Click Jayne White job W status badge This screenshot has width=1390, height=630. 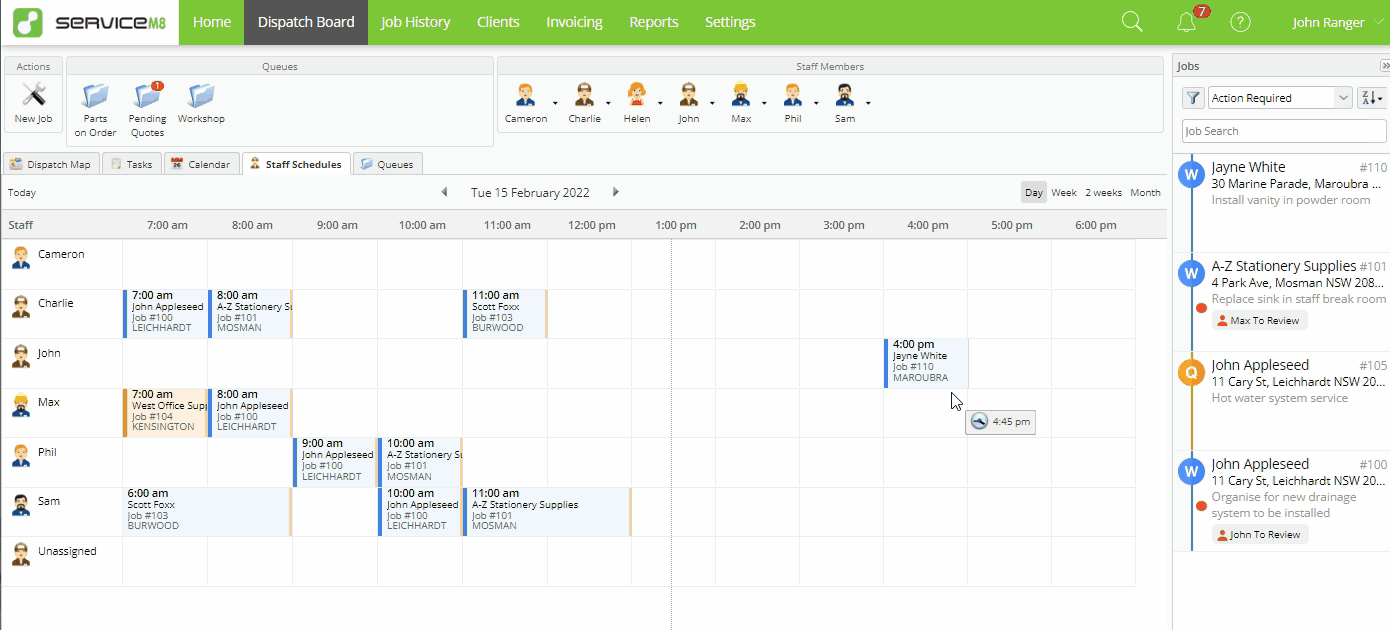[1192, 174]
